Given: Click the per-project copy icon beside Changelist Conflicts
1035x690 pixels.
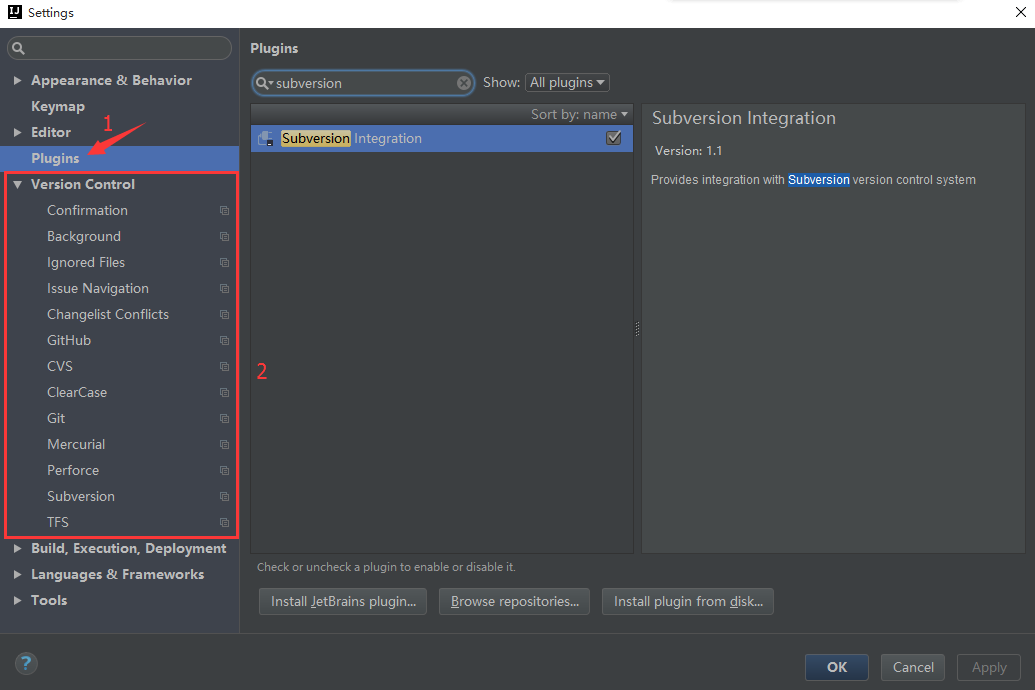Looking at the screenshot, I should 224,314.
